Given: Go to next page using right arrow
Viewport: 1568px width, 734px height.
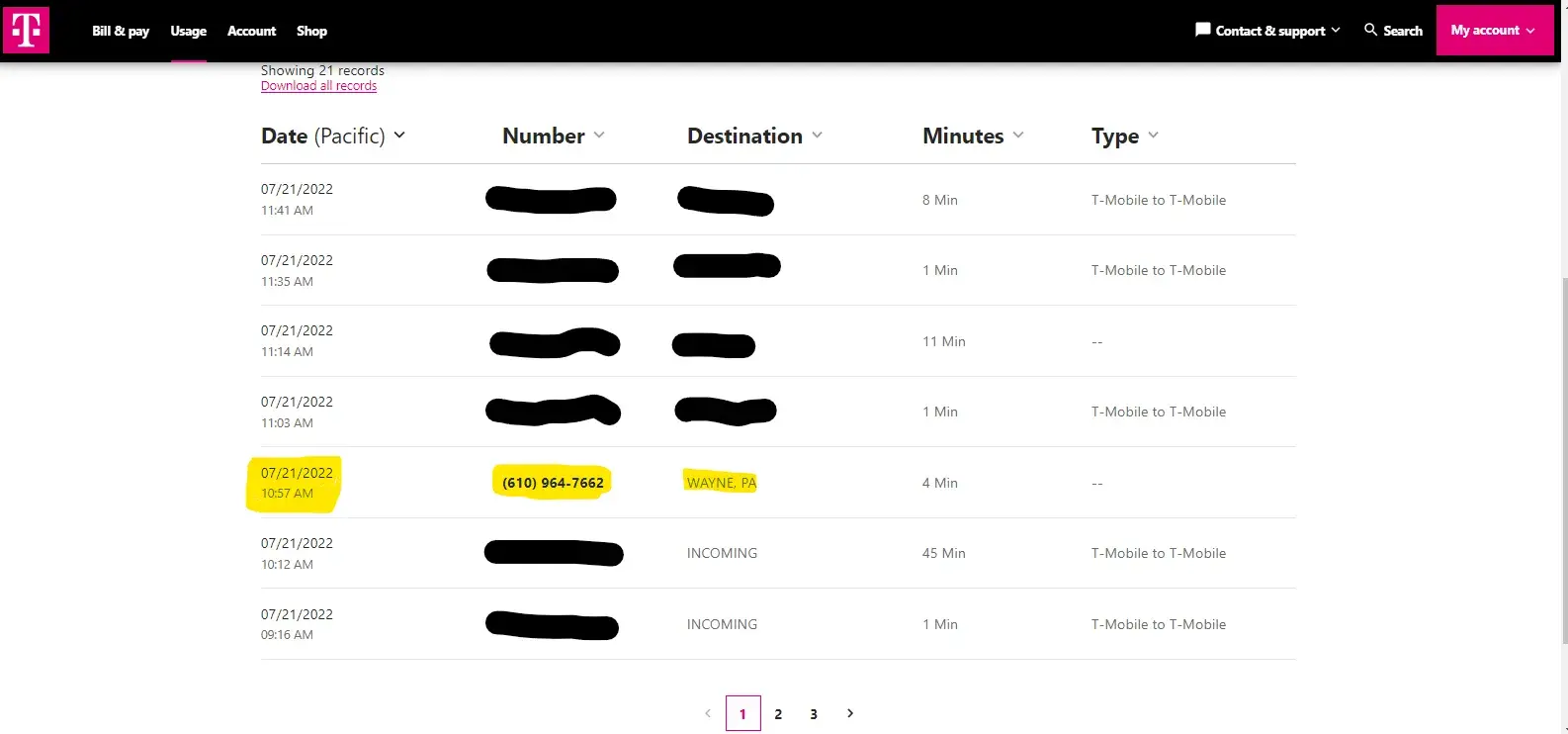Looking at the screenshot, I should click(x=850, y=713).
